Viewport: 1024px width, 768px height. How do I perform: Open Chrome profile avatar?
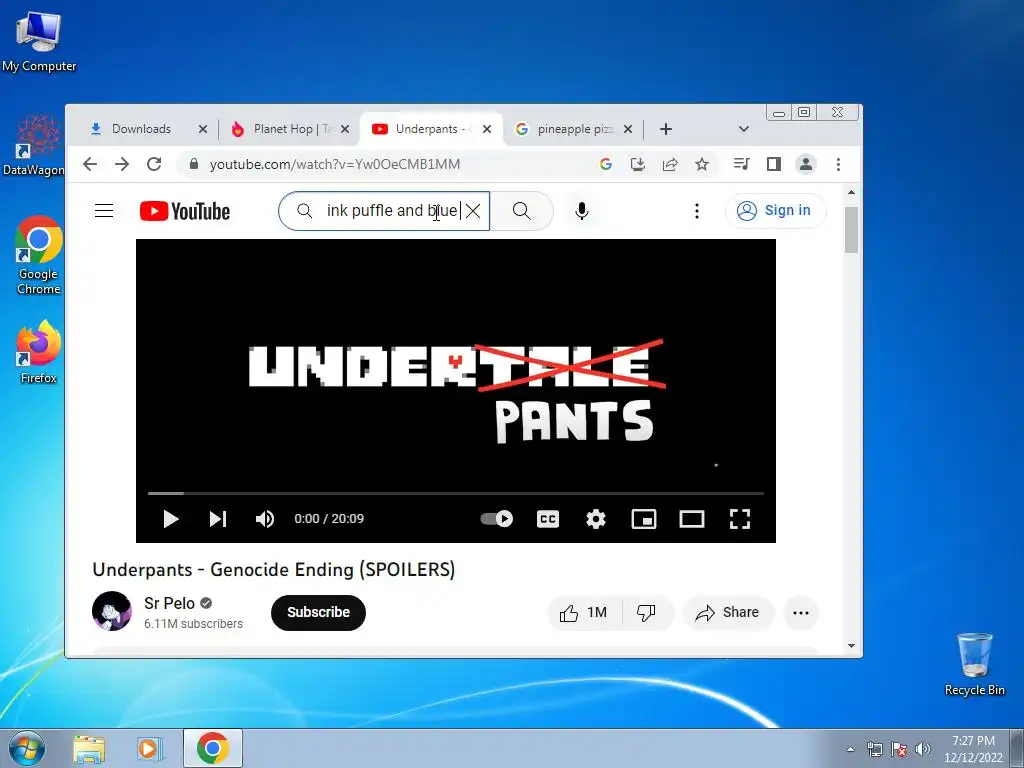[x=806, y=164]
